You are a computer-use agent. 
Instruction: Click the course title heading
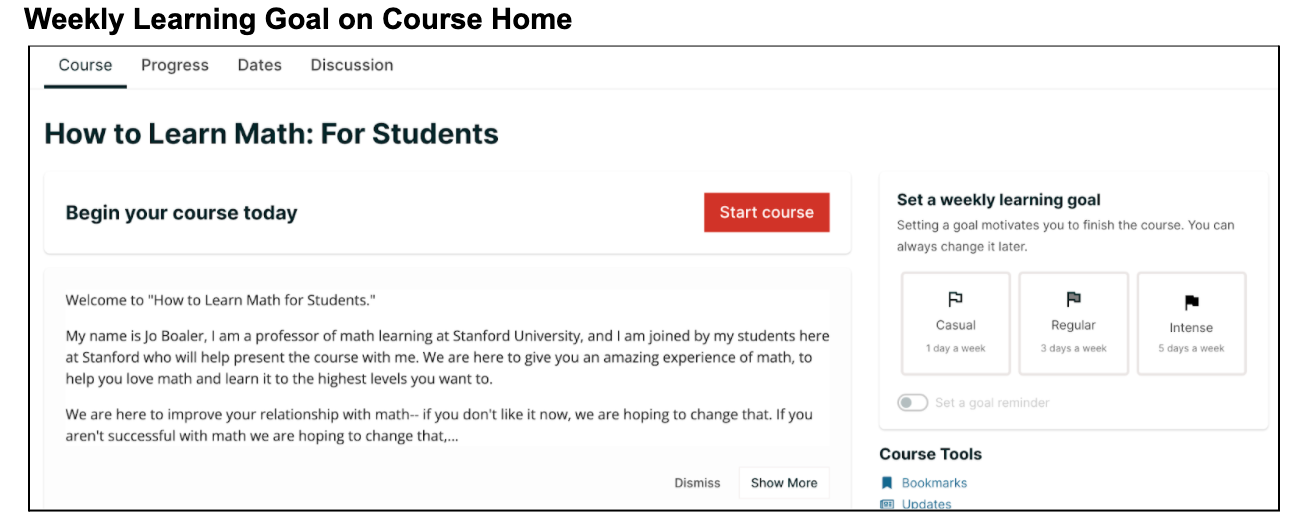[x=272, y=133]
